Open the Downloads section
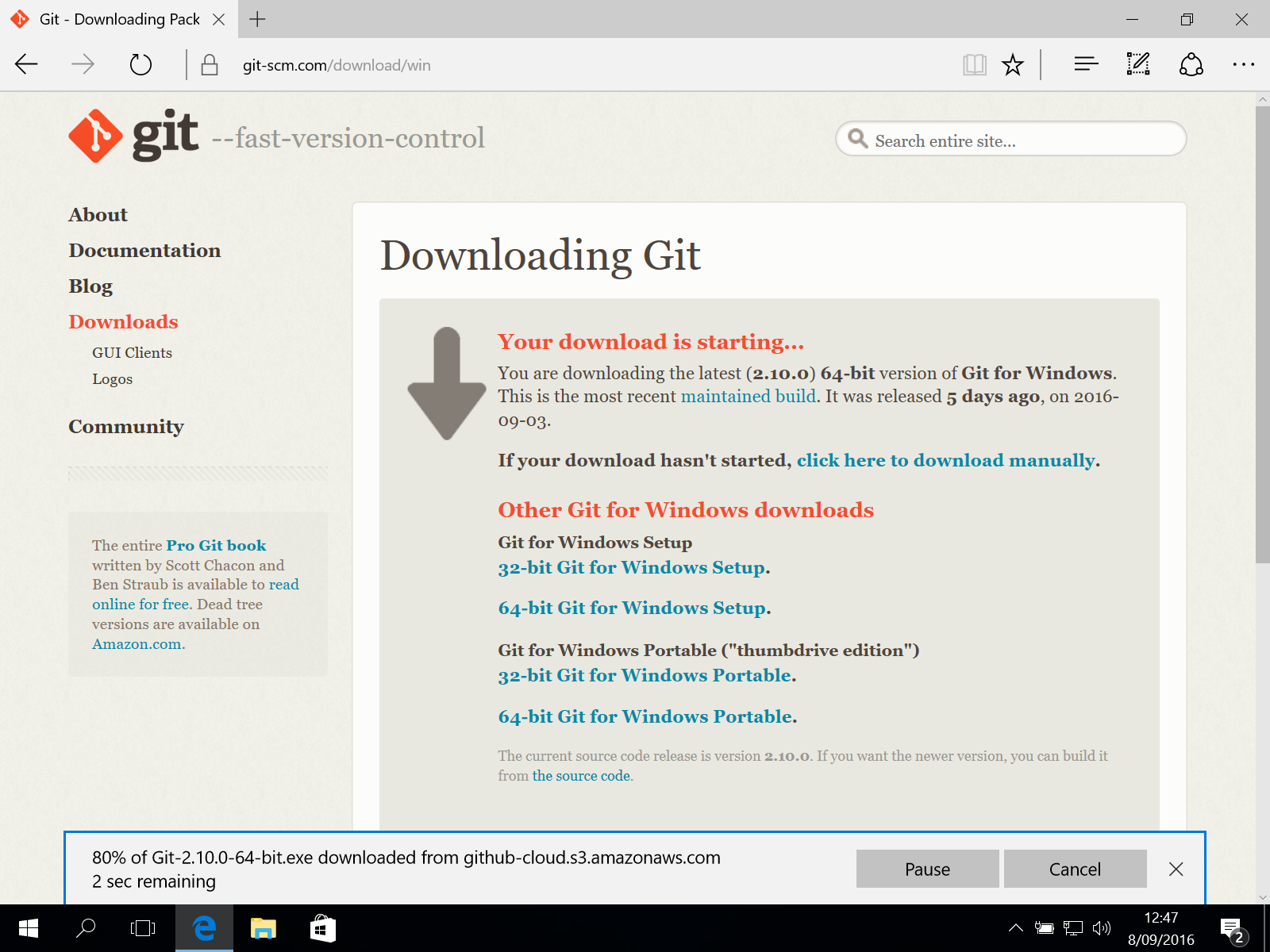 tap(123, 322)
